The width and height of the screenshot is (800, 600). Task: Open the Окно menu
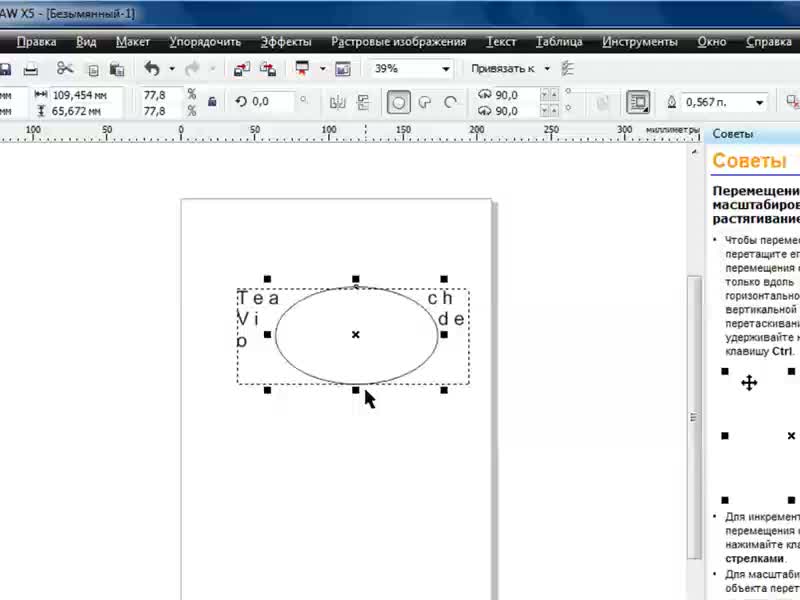tap(712, 42)
